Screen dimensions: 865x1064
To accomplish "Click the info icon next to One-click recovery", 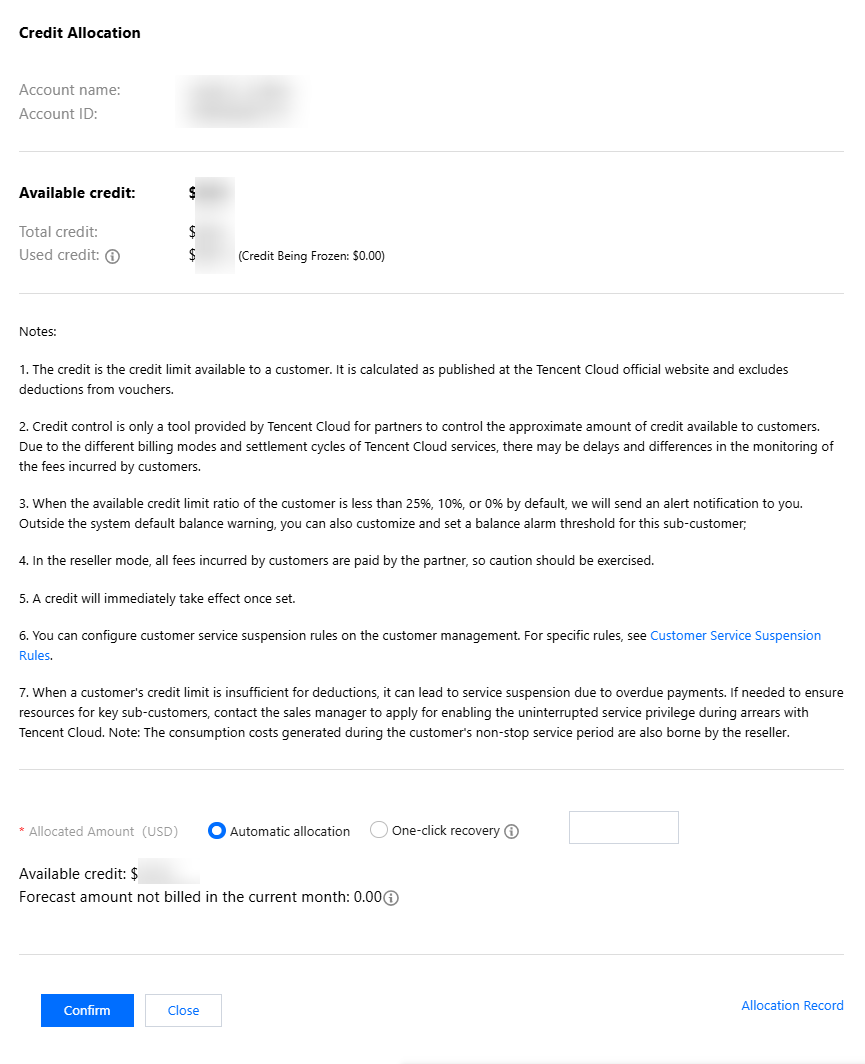I will coord(512,831).
